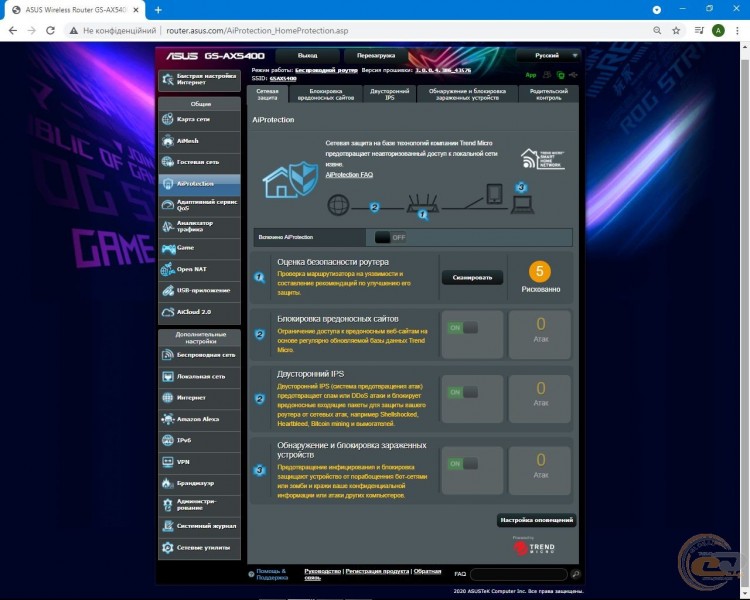Switch to 'Обнаружение и блокировка зараженных устройств' tab

point(467,94)
